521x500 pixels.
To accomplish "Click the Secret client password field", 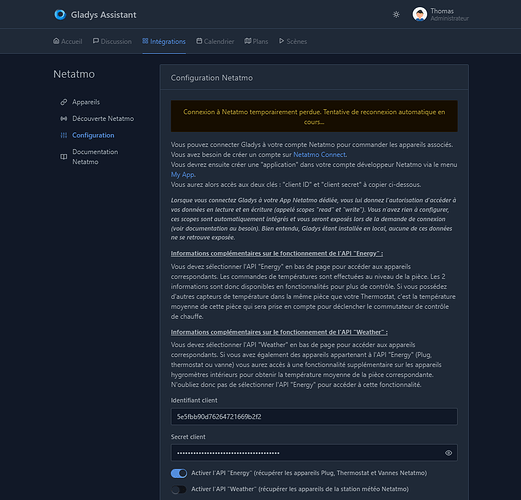I will tap(314, 453).
